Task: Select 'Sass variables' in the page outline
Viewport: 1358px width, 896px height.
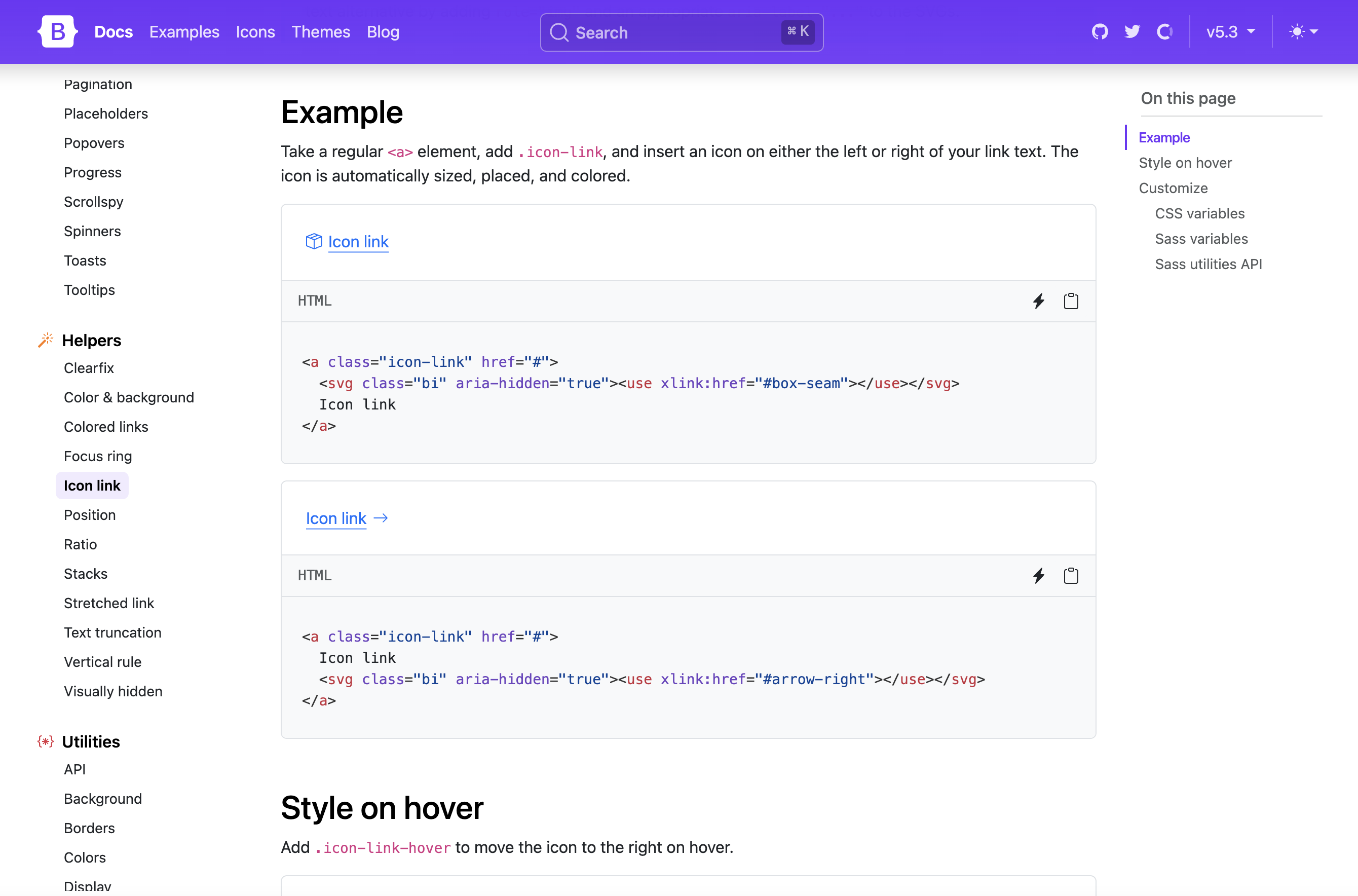Action: click(1201, 239)
